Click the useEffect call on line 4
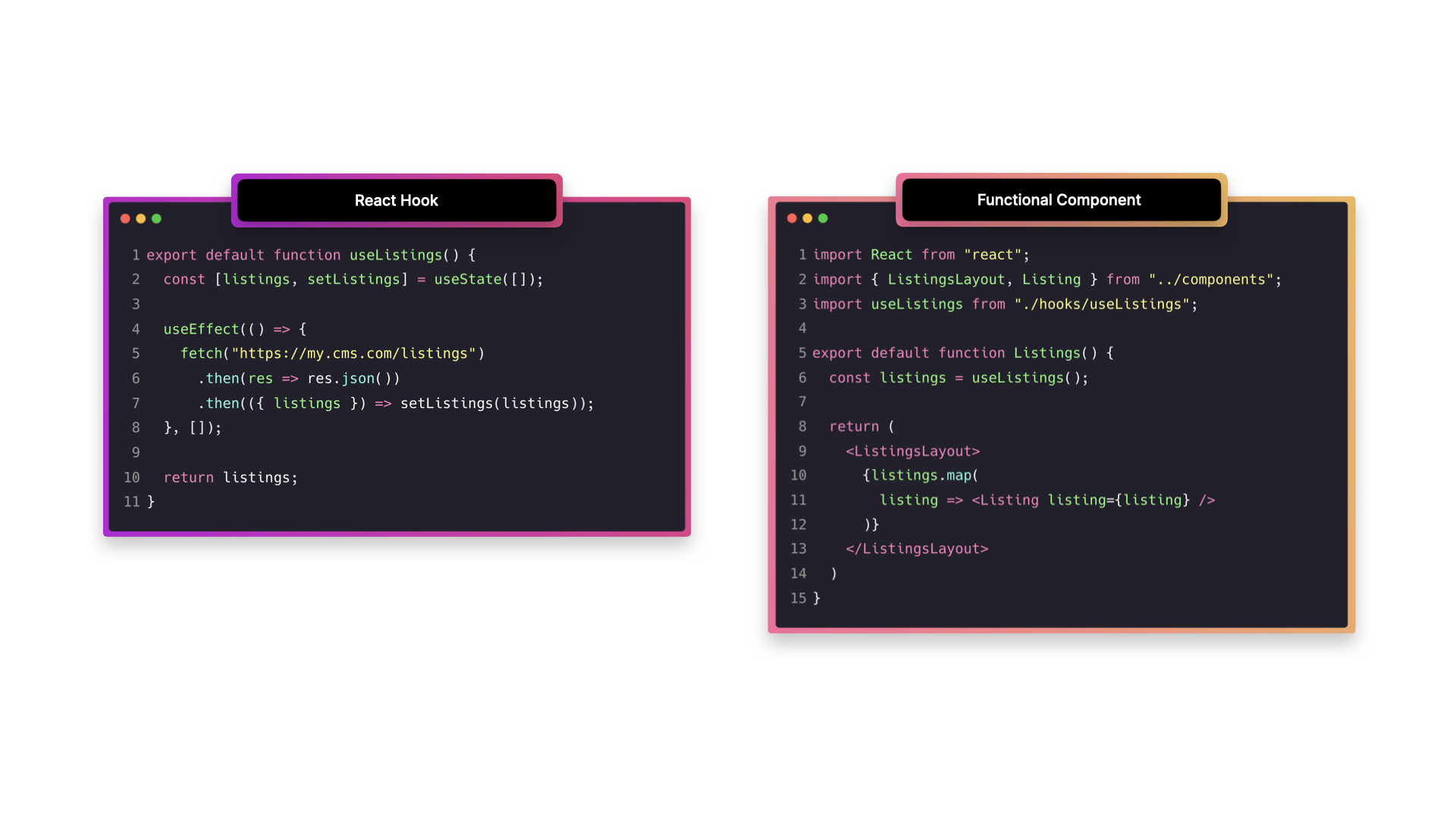 click(201, 329)
